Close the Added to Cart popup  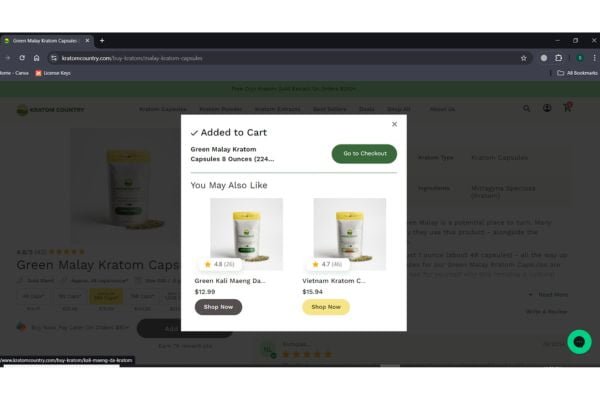click(x=394, y=124)
